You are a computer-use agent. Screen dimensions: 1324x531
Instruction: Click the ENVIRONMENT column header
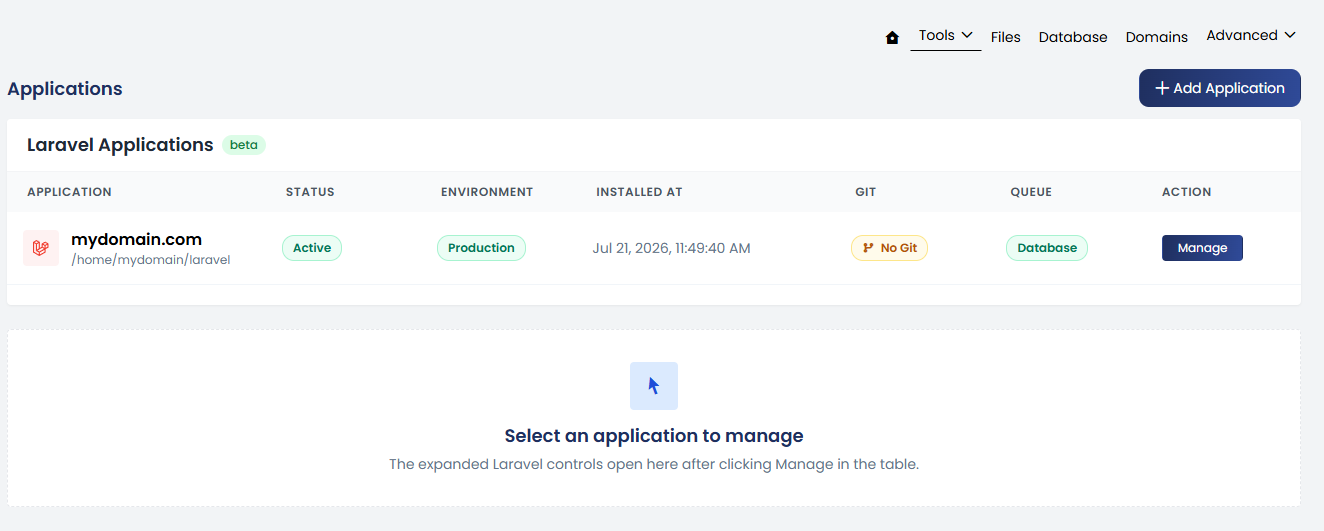click(x=487, y=192)
